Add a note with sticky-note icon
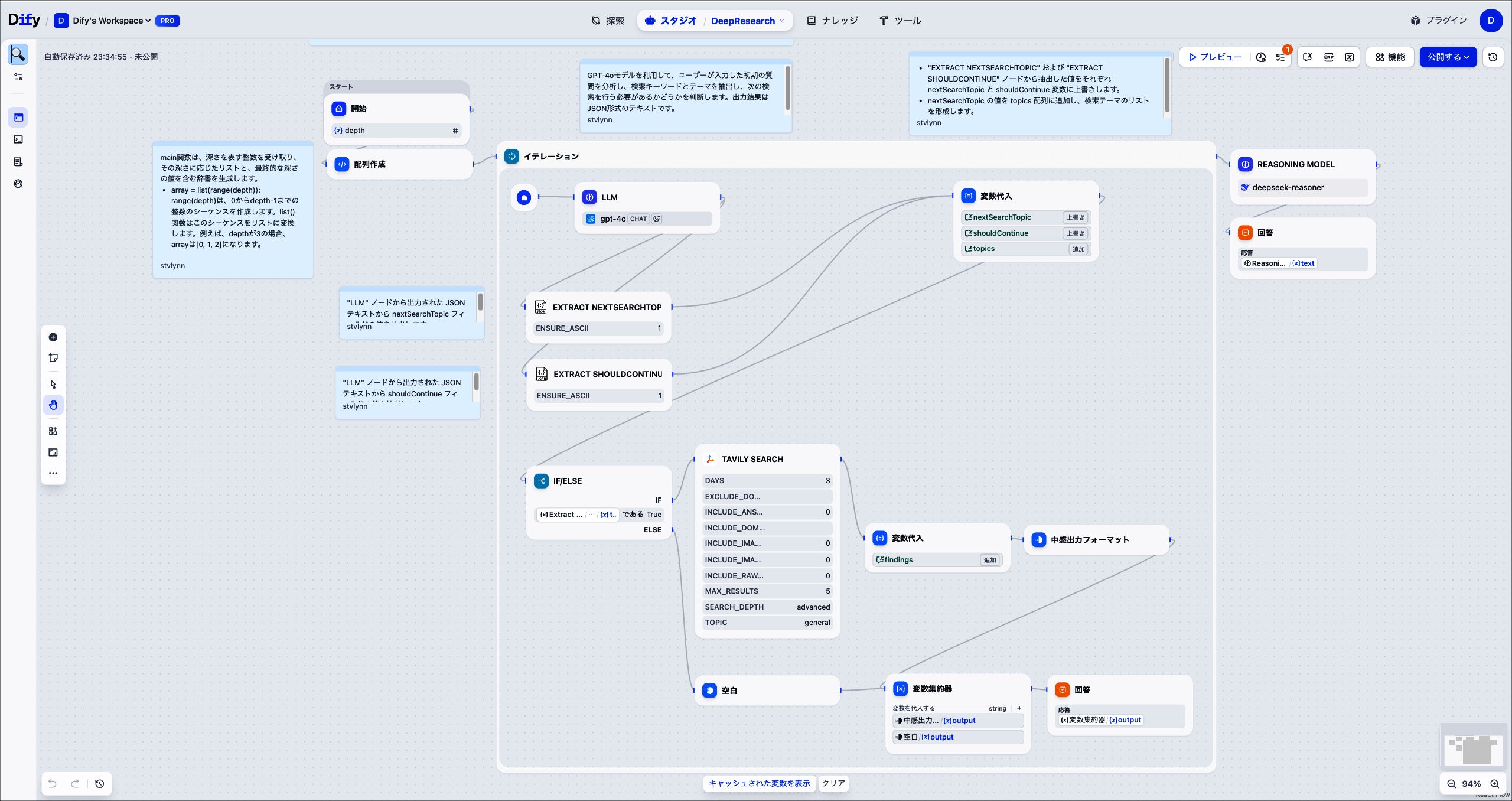Screen dimensions: 1512x801 tap(53, 357)
